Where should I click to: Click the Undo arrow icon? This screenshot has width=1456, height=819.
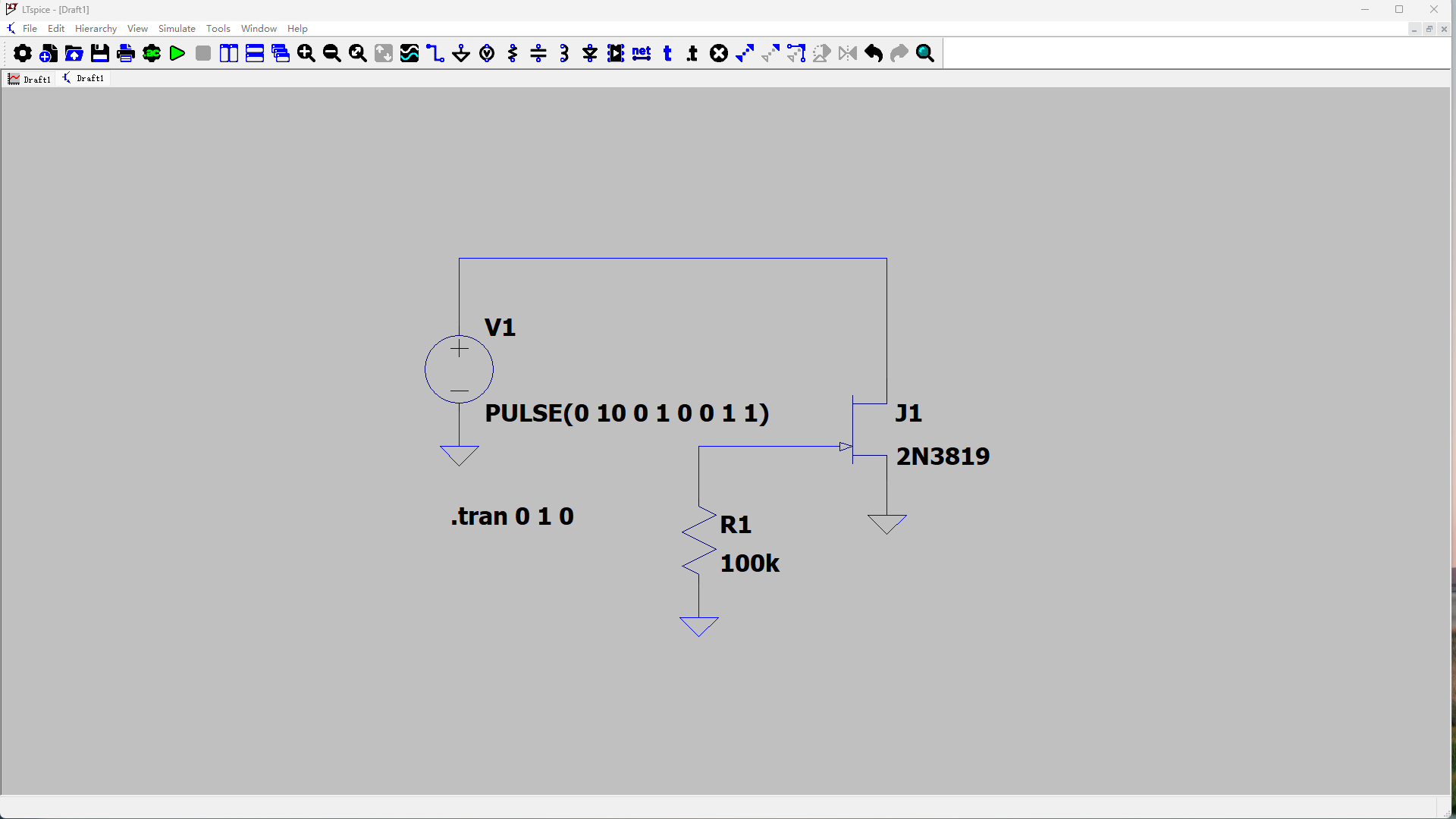pyautogui.click(x=874, y=53)
